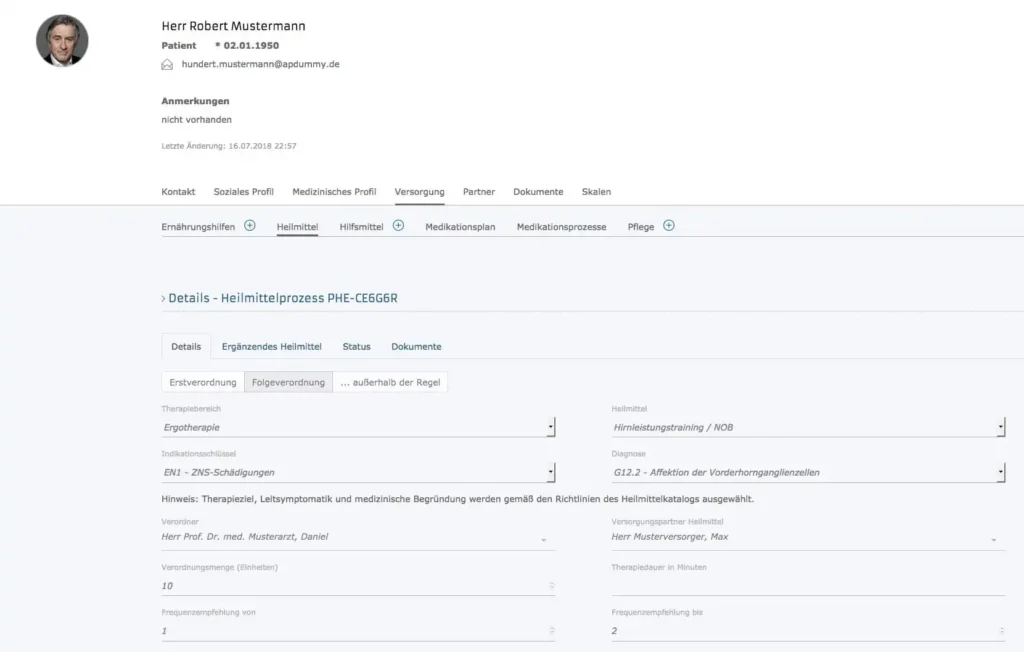Click the plus icon beside Hilfsmittel

click(x=398, y=226)
